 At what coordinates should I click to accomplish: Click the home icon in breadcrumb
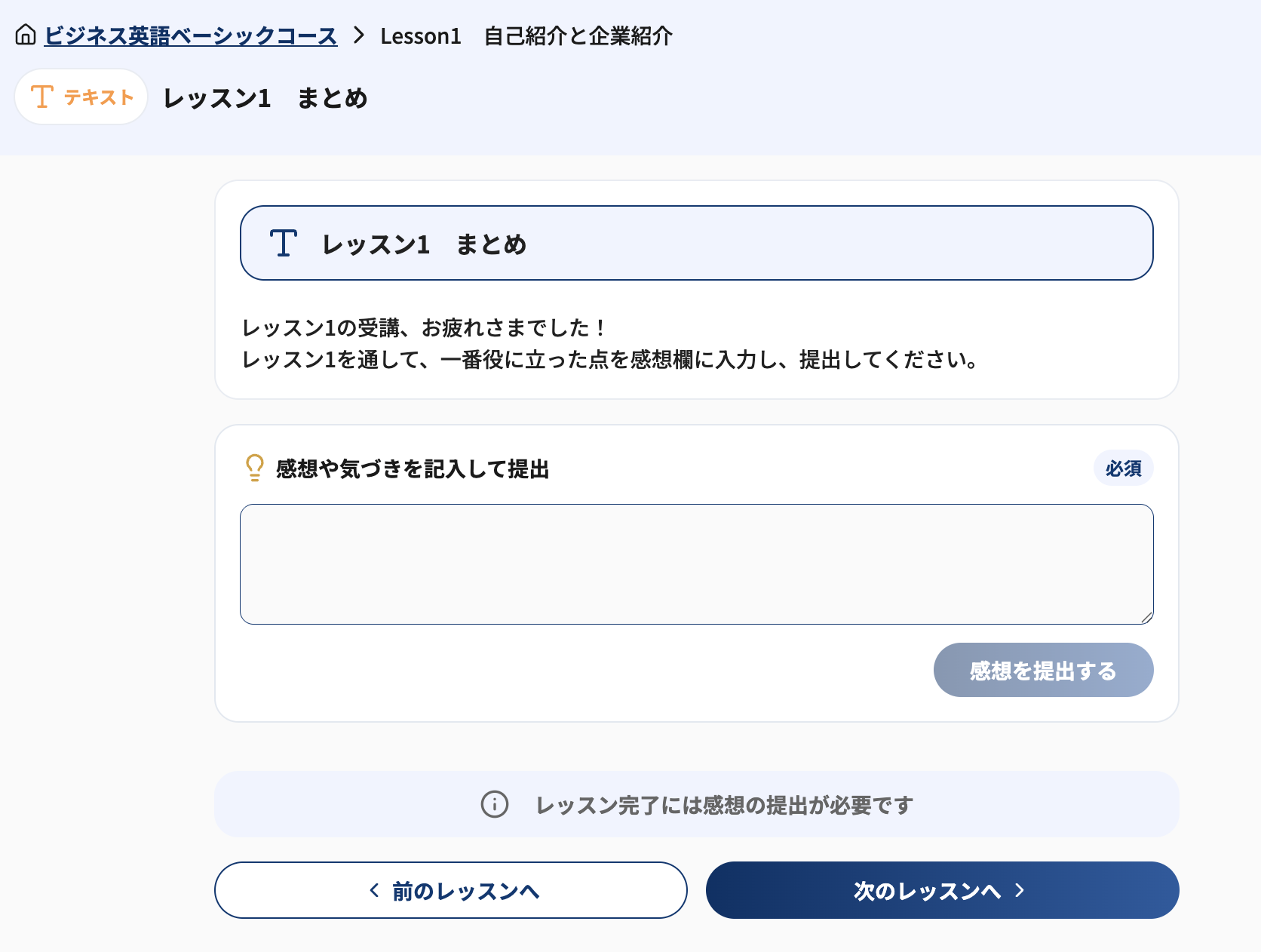click(26, 35)
